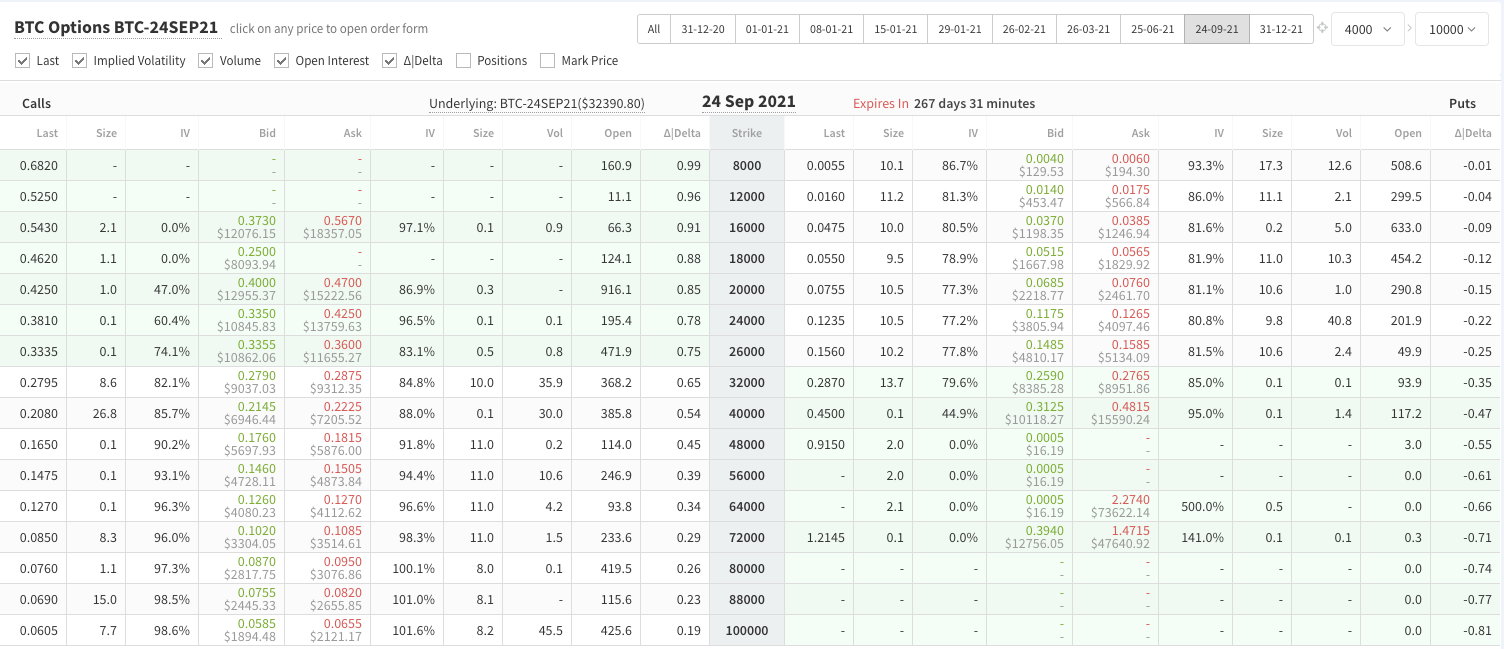Image resolution: width=1504 pixels, height=649 pixels.
Task: Click put bid price 0.0515
Action: 1046,252
